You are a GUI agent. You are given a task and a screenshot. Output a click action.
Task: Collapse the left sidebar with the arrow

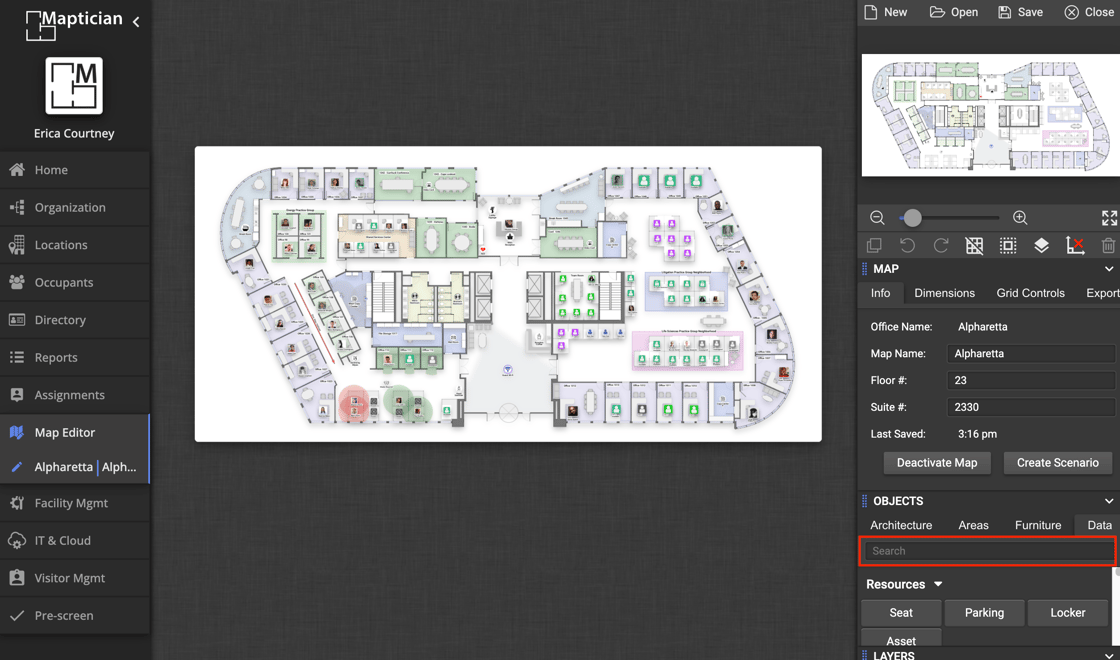tap(136, 21)
